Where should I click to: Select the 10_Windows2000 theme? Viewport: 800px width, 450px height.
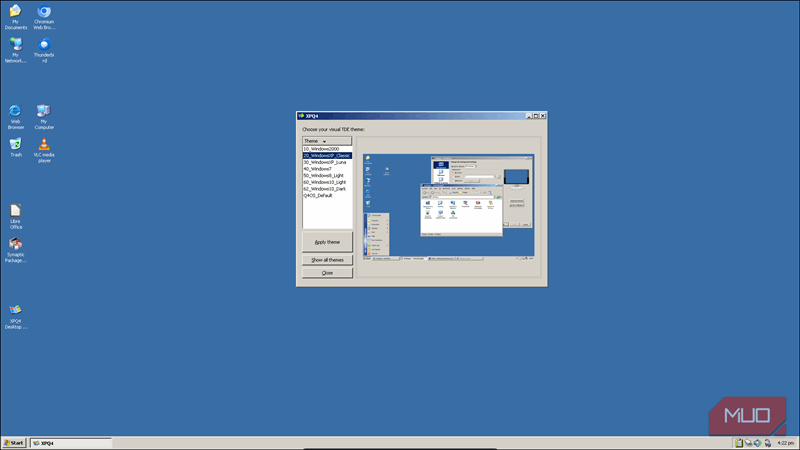322,149
